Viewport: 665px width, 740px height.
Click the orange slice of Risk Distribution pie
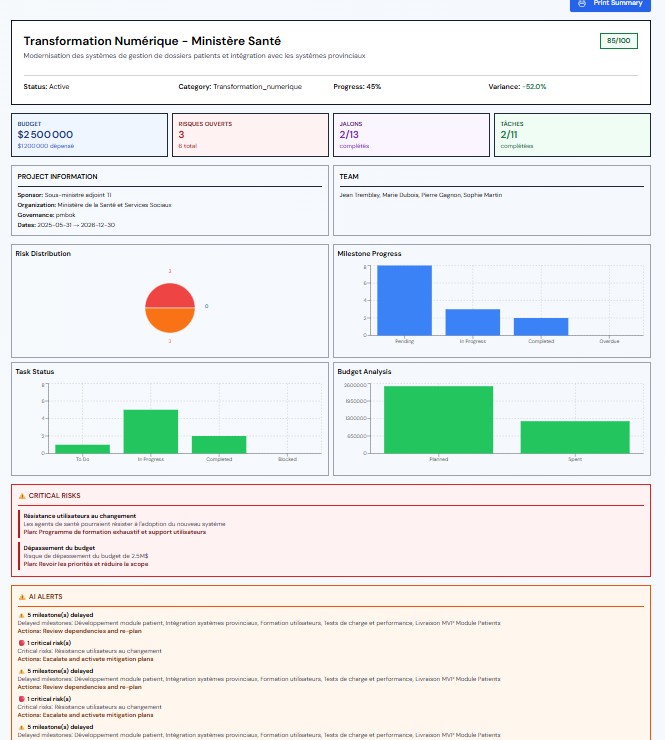click(170, 320)
